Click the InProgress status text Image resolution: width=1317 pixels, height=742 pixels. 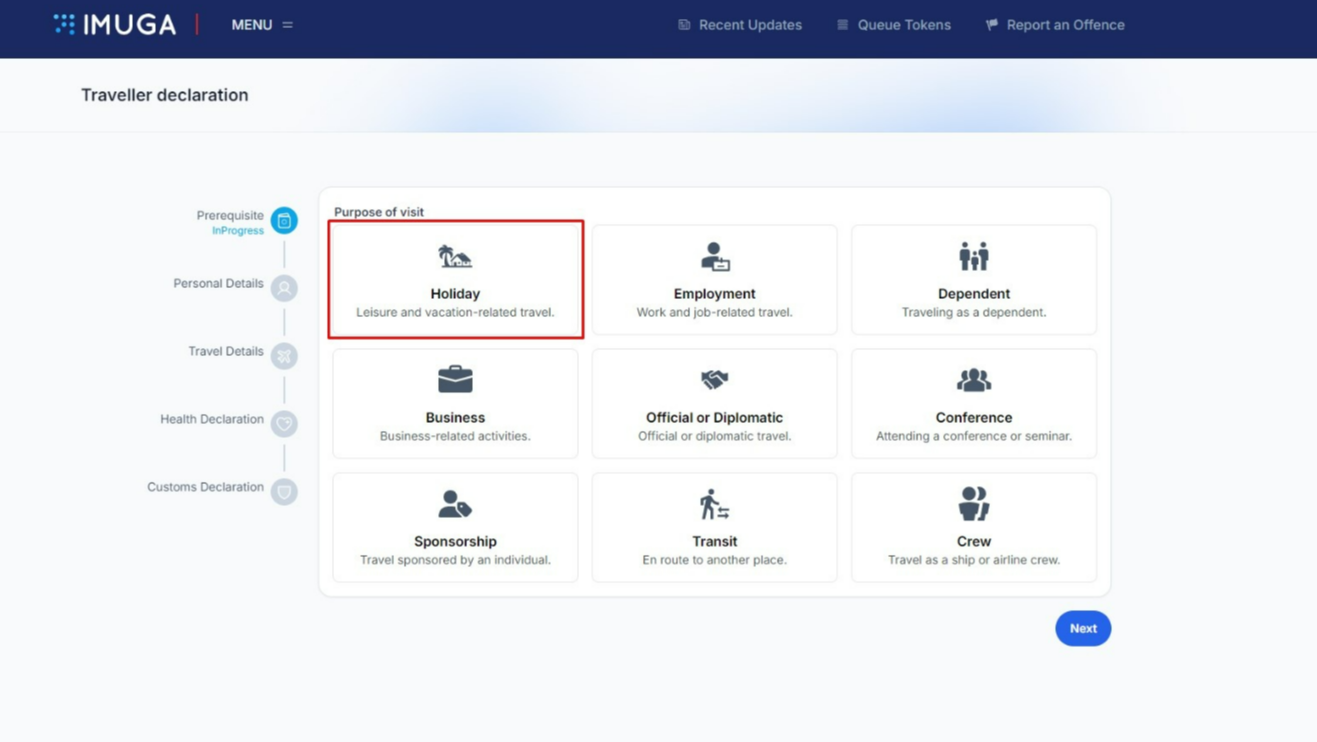point(238,231)
